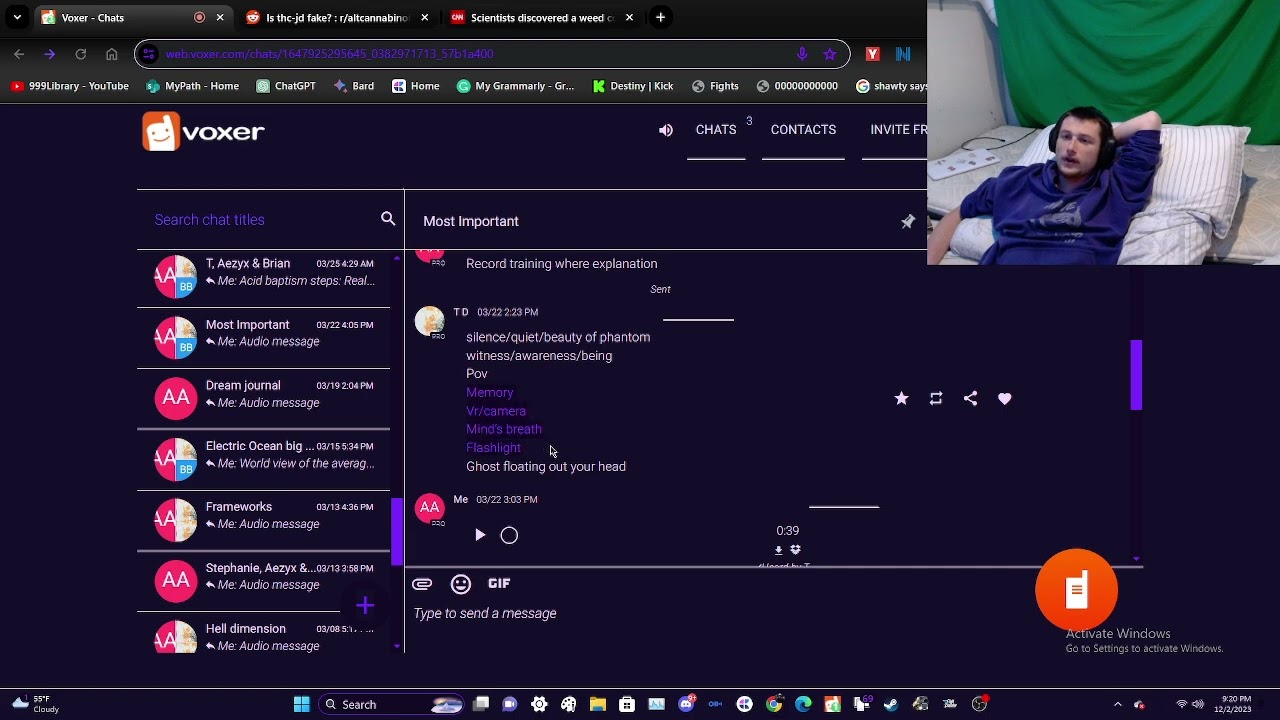1280x720 pixels.
Task: Open the weather widget showing 55°F
Action: point(37,704)
